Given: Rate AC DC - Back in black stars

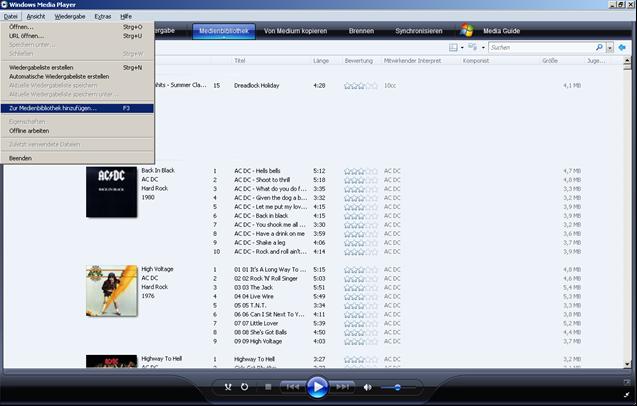Looking at the screenshot, I should [x=361, y=216].
